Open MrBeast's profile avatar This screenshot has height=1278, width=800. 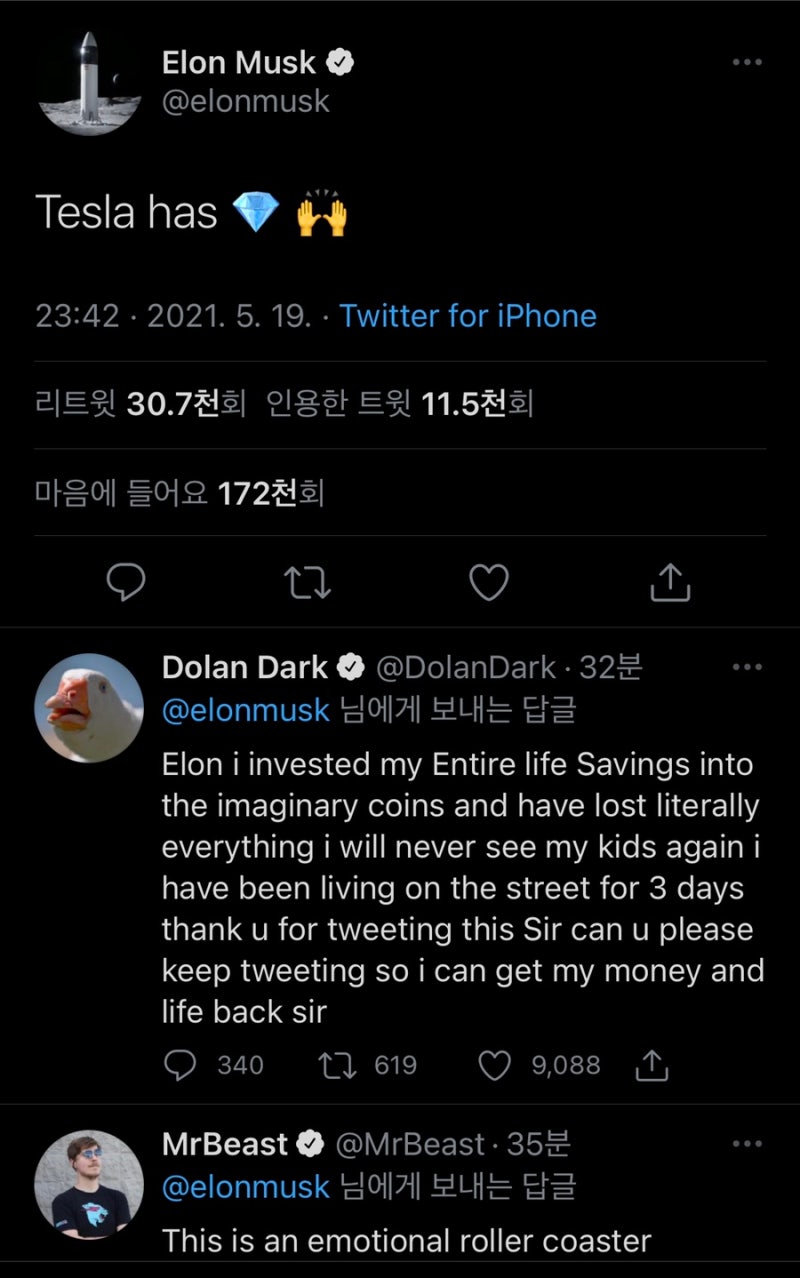click(x=88, y=1185)
